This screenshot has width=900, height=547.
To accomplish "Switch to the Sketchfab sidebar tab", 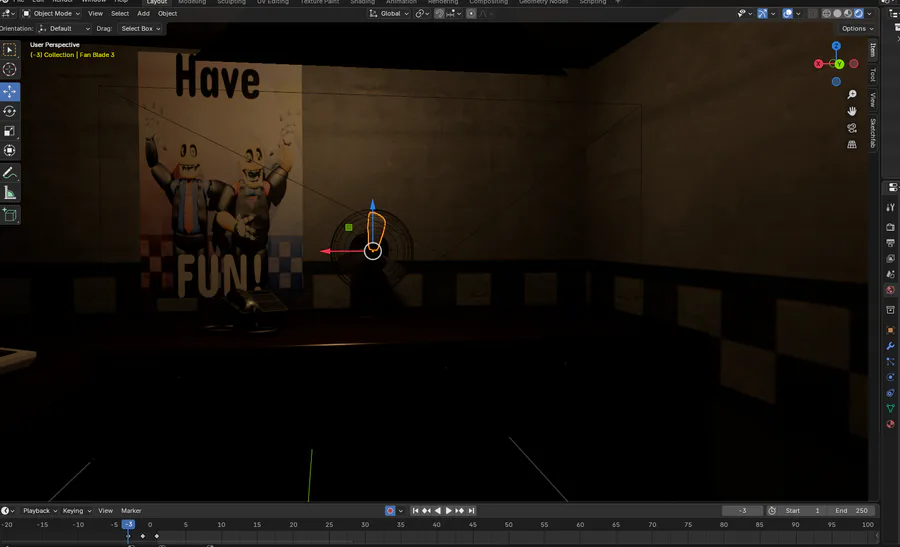I will pyautogui.click(x=872, y=133).
